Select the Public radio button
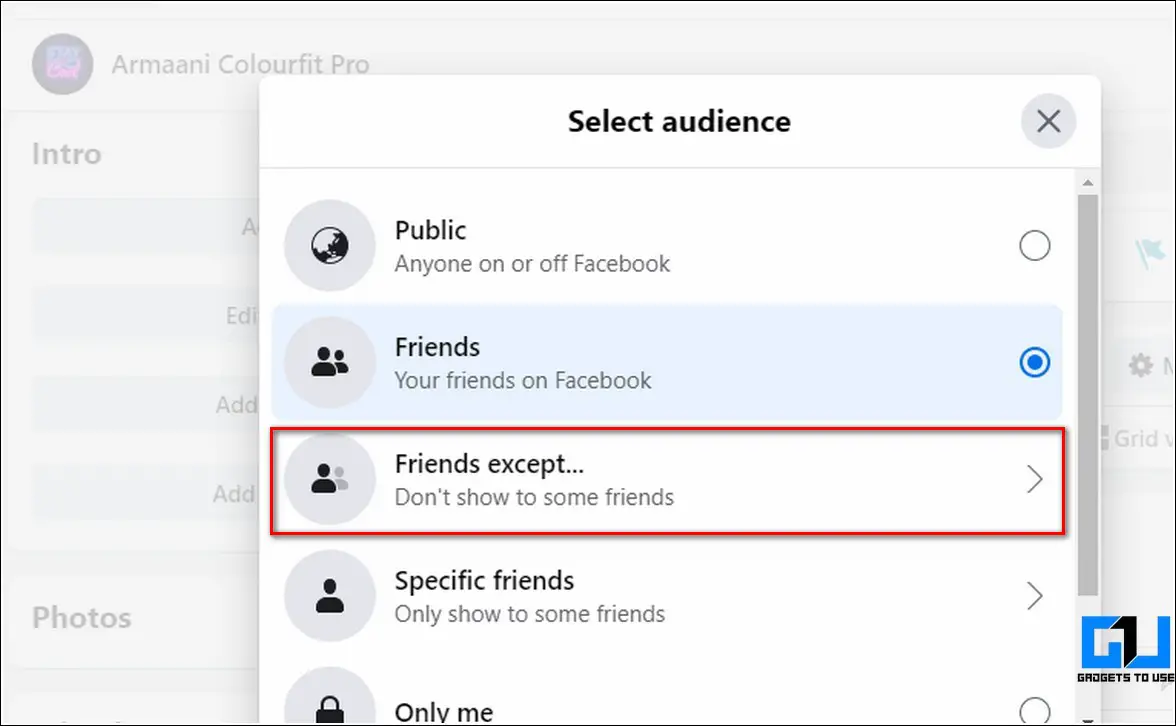1176x726 pixels. point(1034,245)
